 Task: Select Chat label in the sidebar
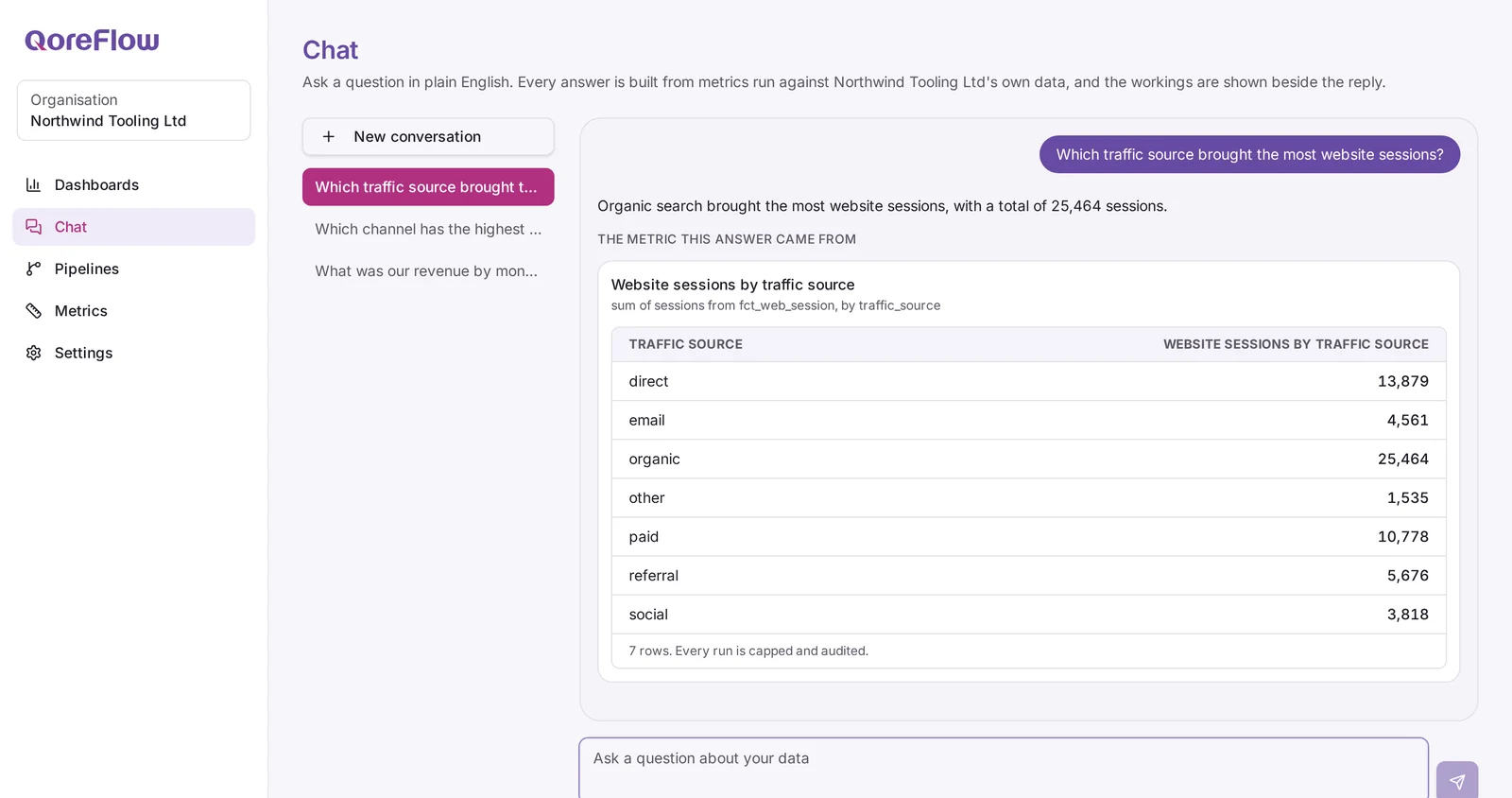[x=71, y=227]
